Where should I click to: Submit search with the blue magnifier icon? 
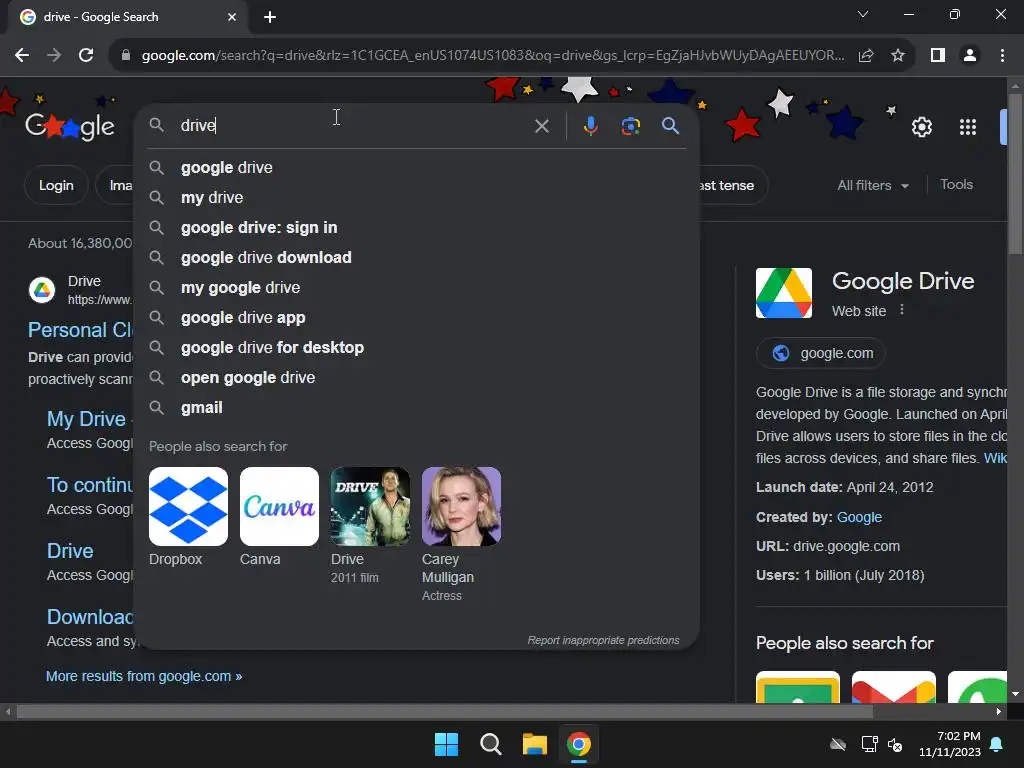(670, 125)
